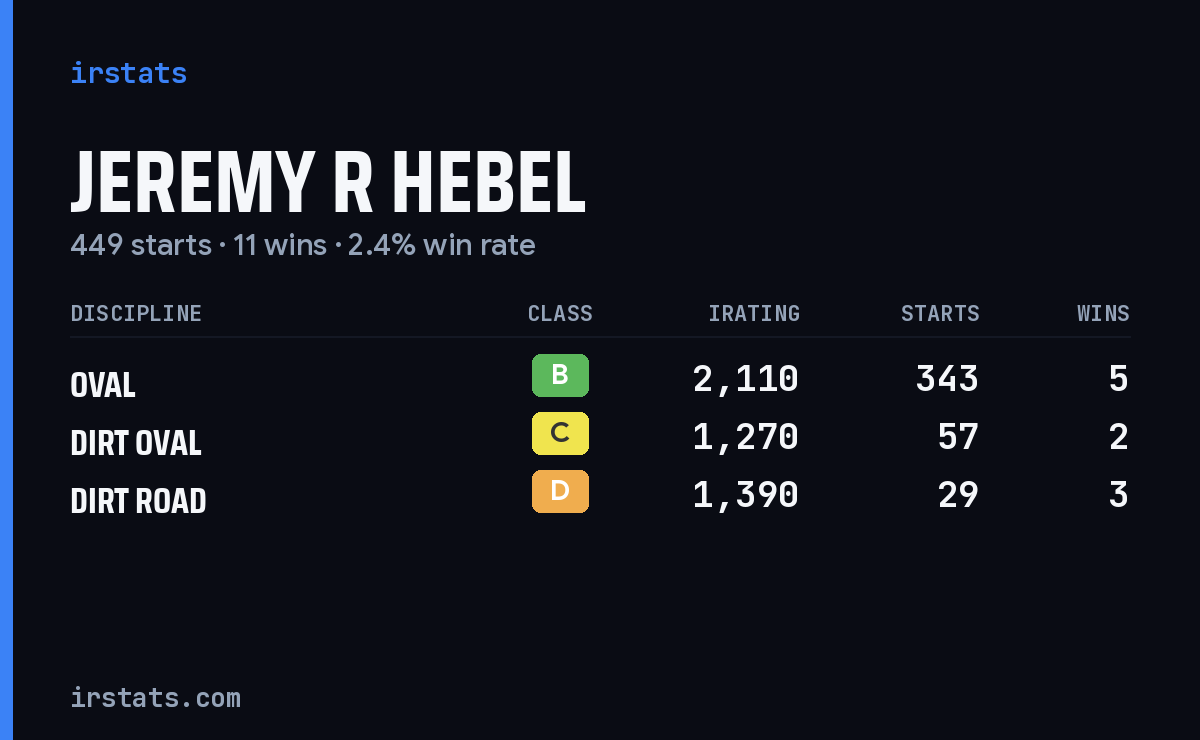Select the DISCIPLINE column header

(136, 313)
